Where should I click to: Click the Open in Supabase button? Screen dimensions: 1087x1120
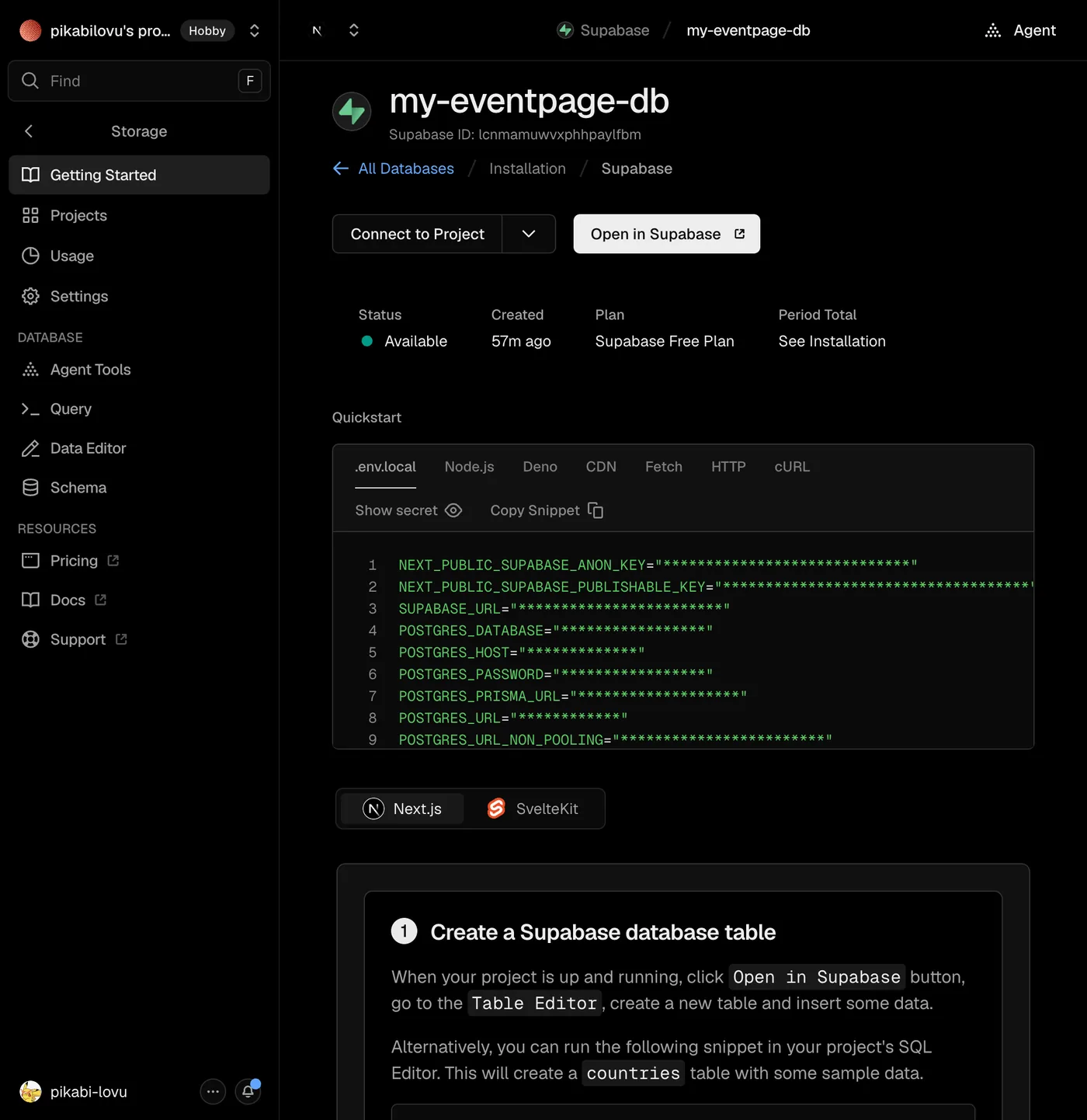point(667,234)
